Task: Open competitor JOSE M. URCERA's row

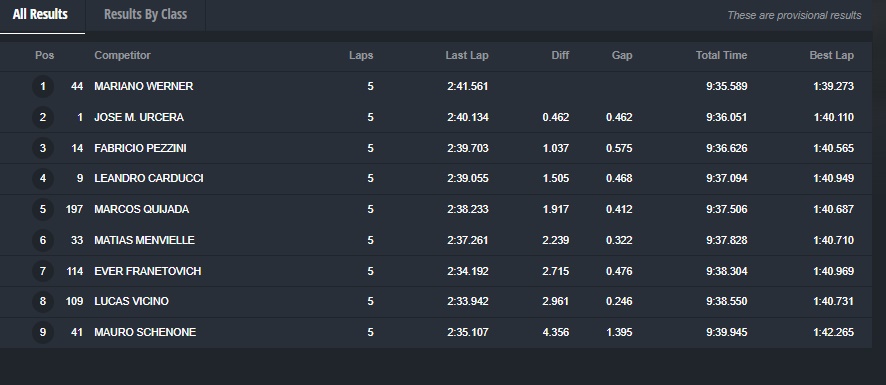Action: [436, 118]
